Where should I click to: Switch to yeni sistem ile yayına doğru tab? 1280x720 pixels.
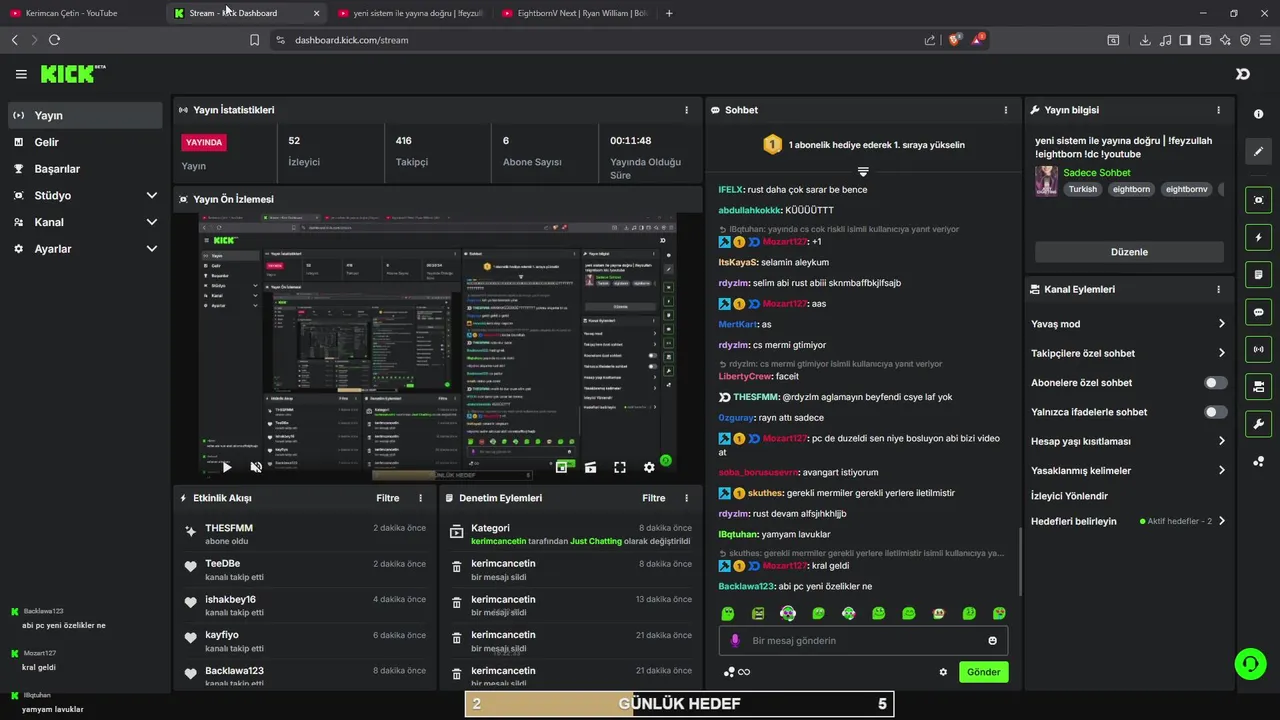(x=410, y=13)
